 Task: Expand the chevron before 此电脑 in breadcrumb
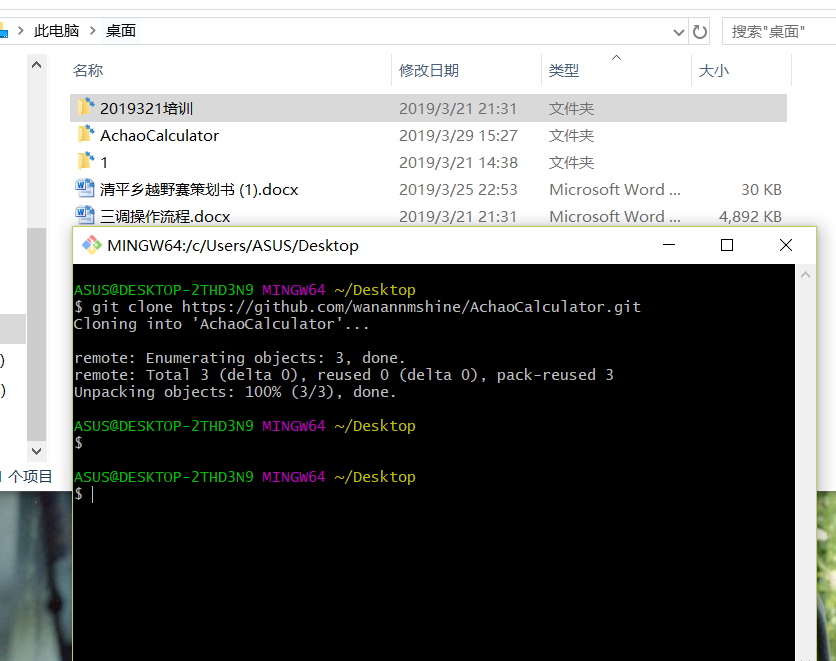pos(21,30)
